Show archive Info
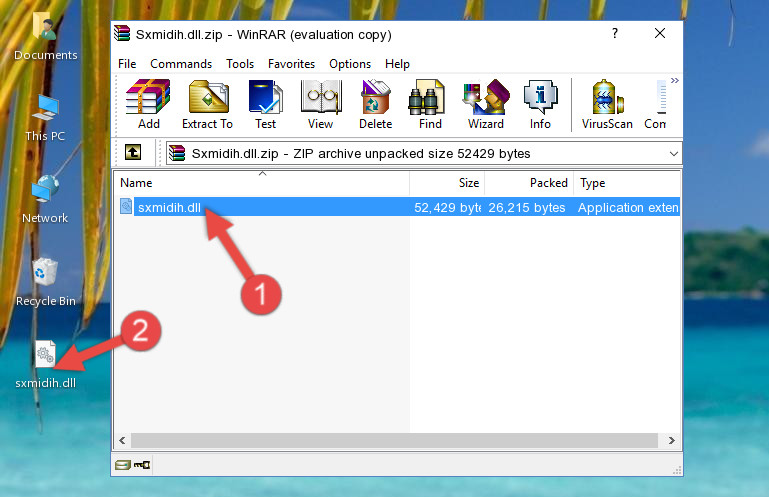The width and height of the screenshot is (769, 497). click(x=540, y=104)
